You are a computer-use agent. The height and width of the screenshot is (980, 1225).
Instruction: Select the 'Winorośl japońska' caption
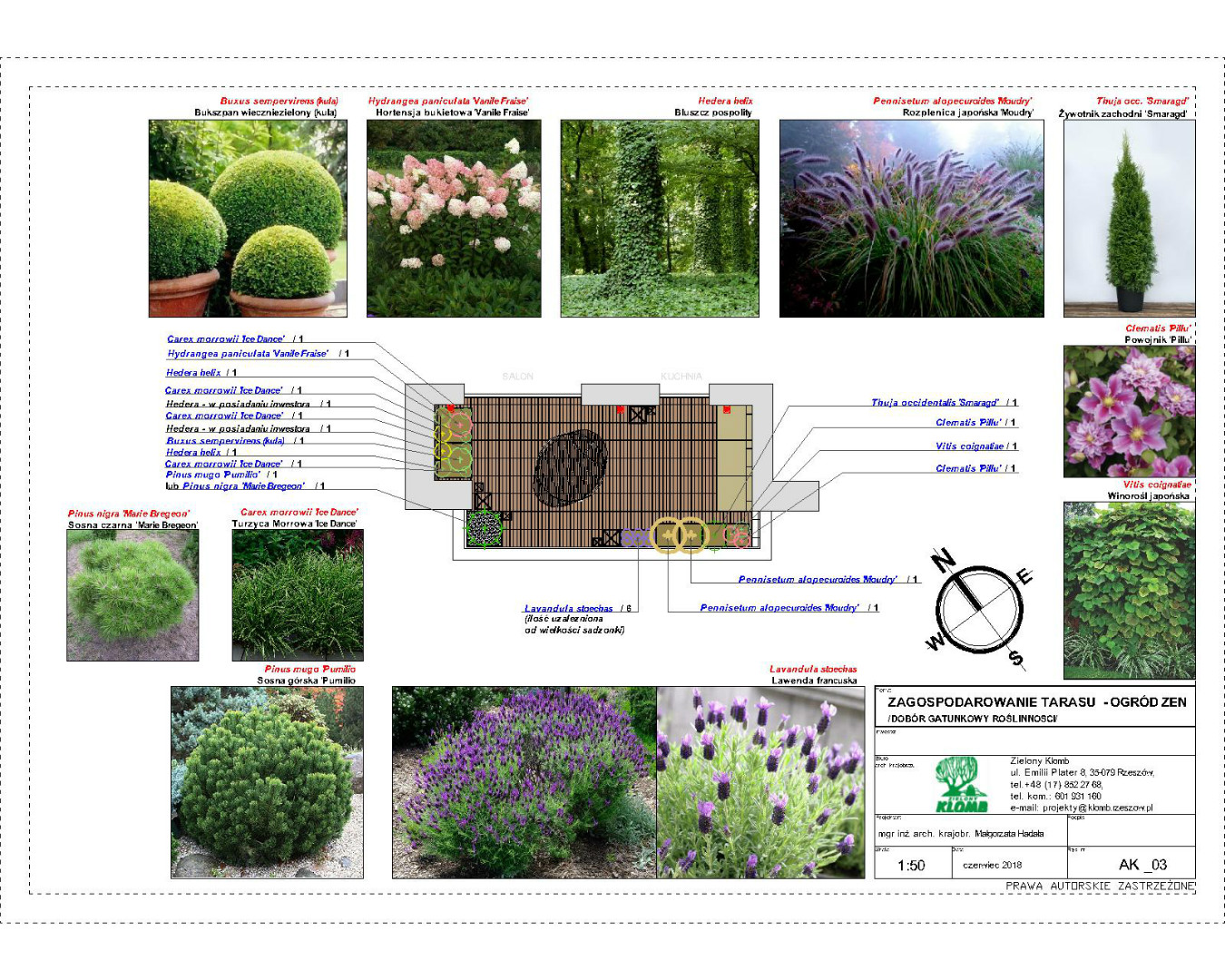pyautogui.click(x=1148, y=496)
